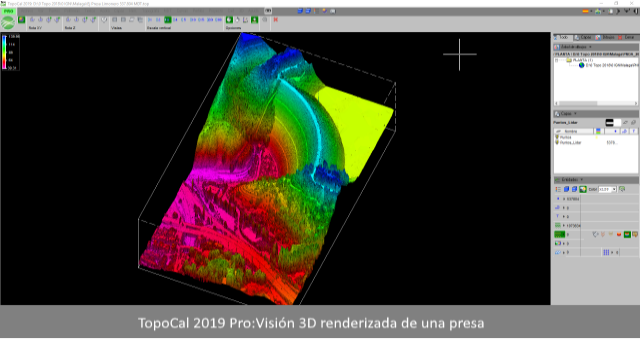This screenshot has height=360, width=640.
Task: Switch to the Dibujos tab
Action: (x=606, y=38)
